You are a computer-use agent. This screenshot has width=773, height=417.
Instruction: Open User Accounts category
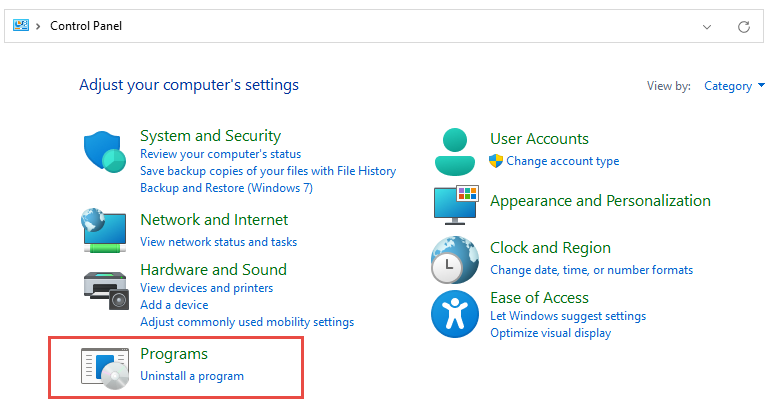[x=539, y=139]
